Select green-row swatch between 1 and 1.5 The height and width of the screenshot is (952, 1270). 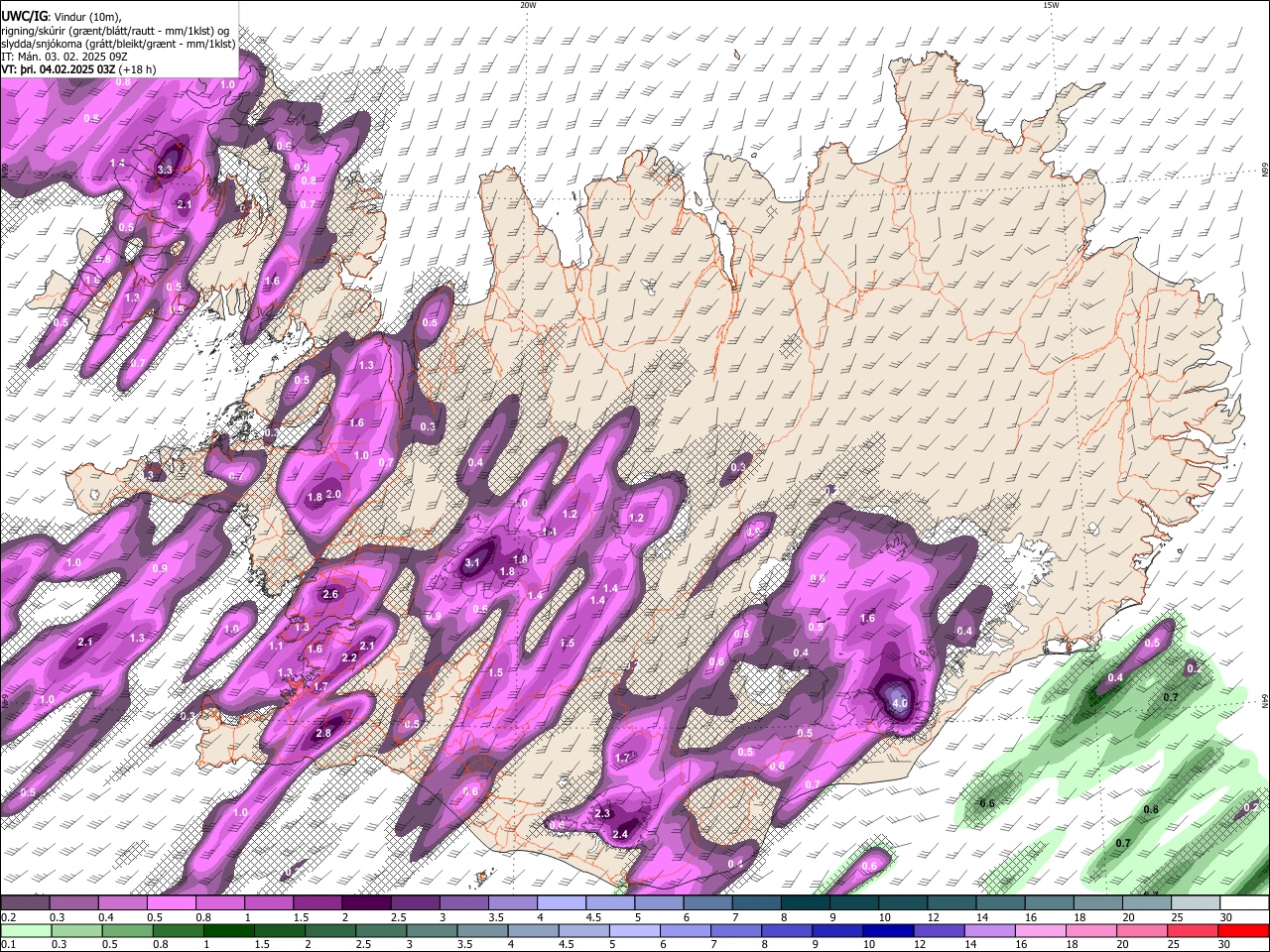pyautogui.click(x=227, y=930)
